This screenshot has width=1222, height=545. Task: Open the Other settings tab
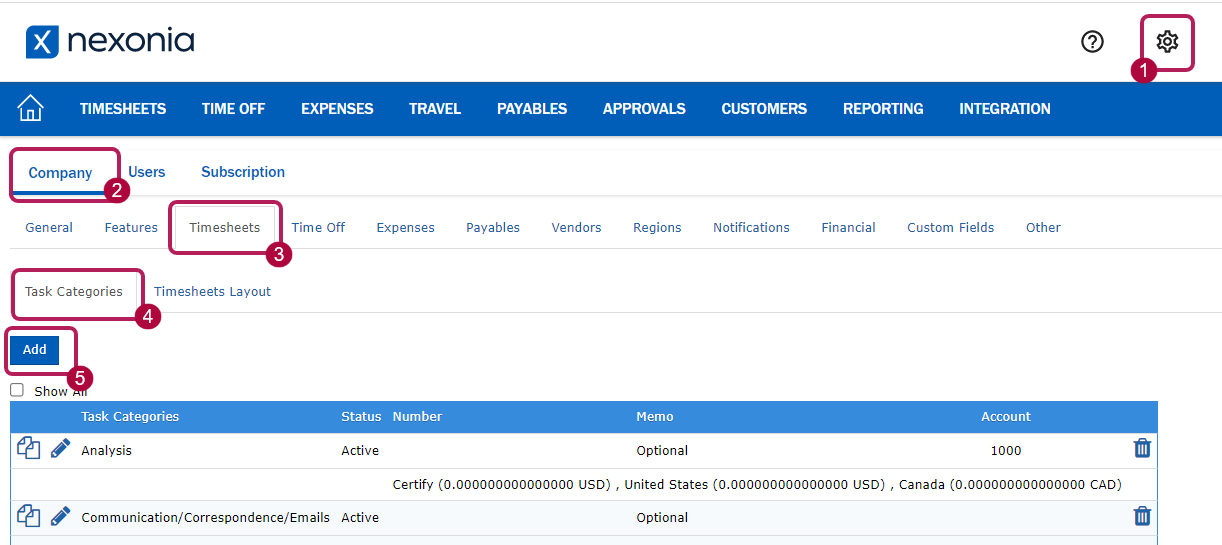click(x=1043, y=228)
